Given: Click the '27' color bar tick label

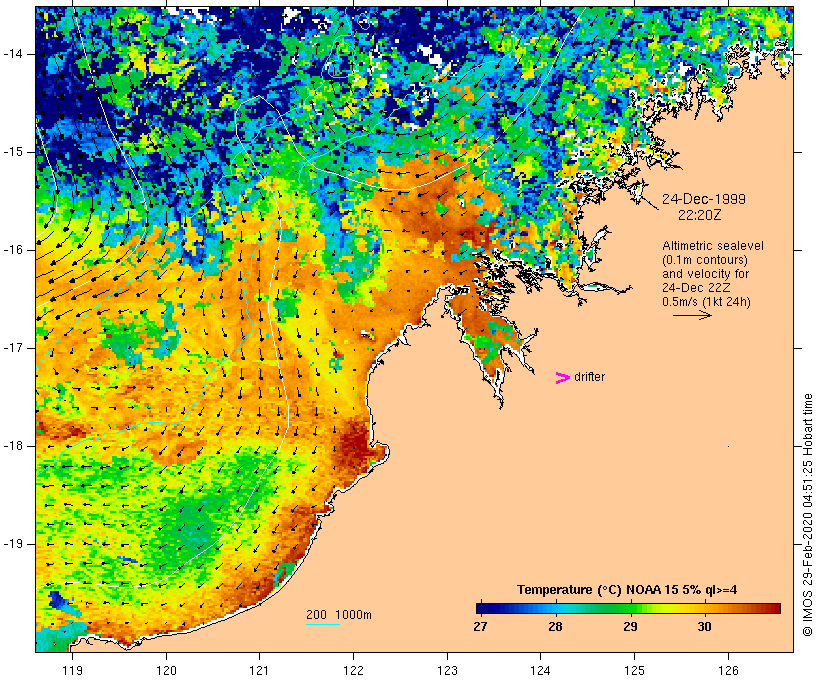Looking at the screenshot, I should pos(480,626).
